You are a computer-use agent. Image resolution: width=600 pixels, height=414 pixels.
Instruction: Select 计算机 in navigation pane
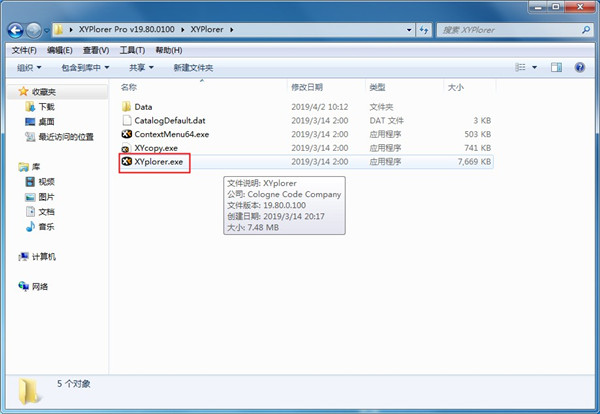(44, 257)
